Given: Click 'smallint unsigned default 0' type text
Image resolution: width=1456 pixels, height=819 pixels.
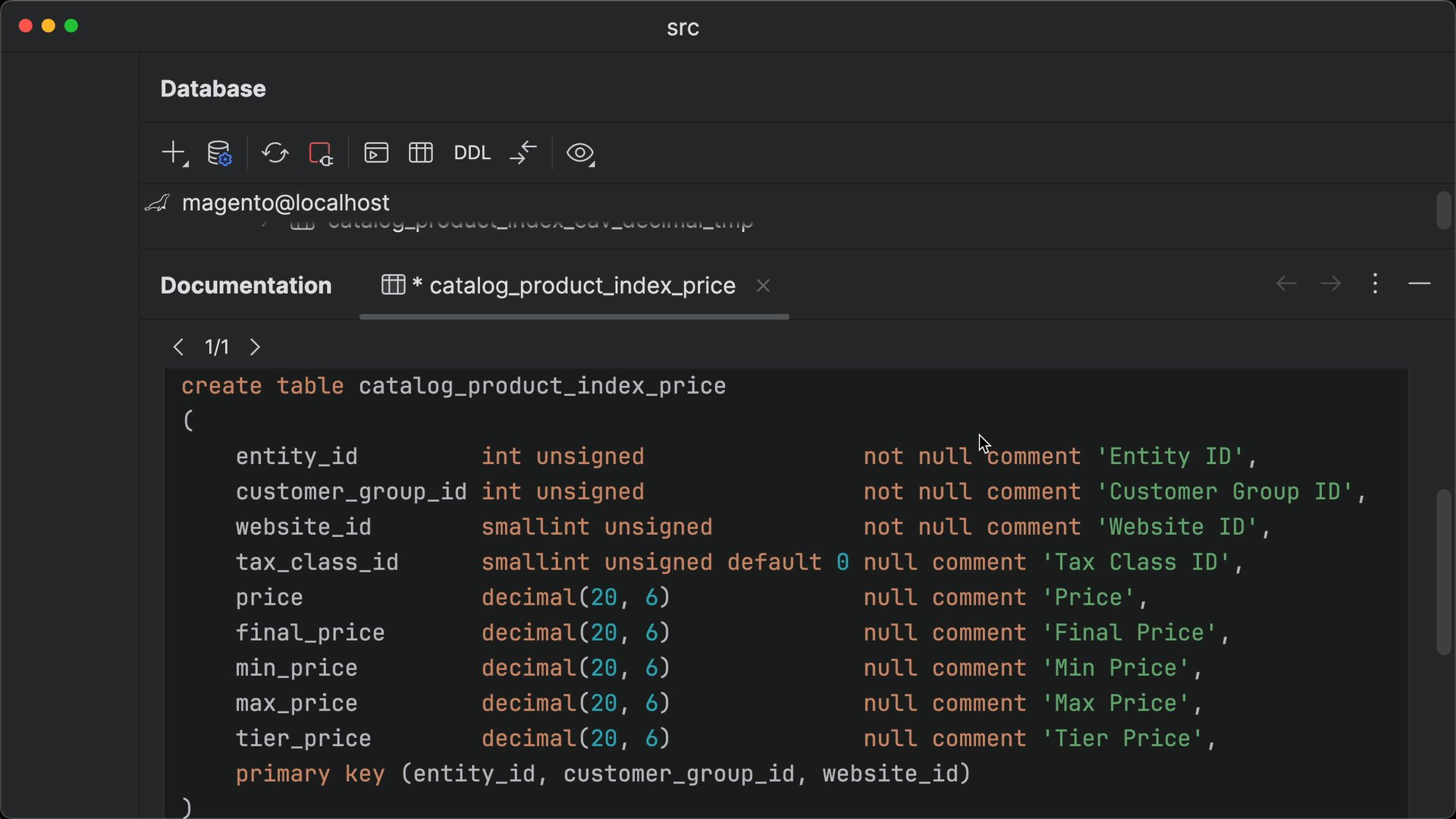Looking at the screenshot, I should pos(666,563).
